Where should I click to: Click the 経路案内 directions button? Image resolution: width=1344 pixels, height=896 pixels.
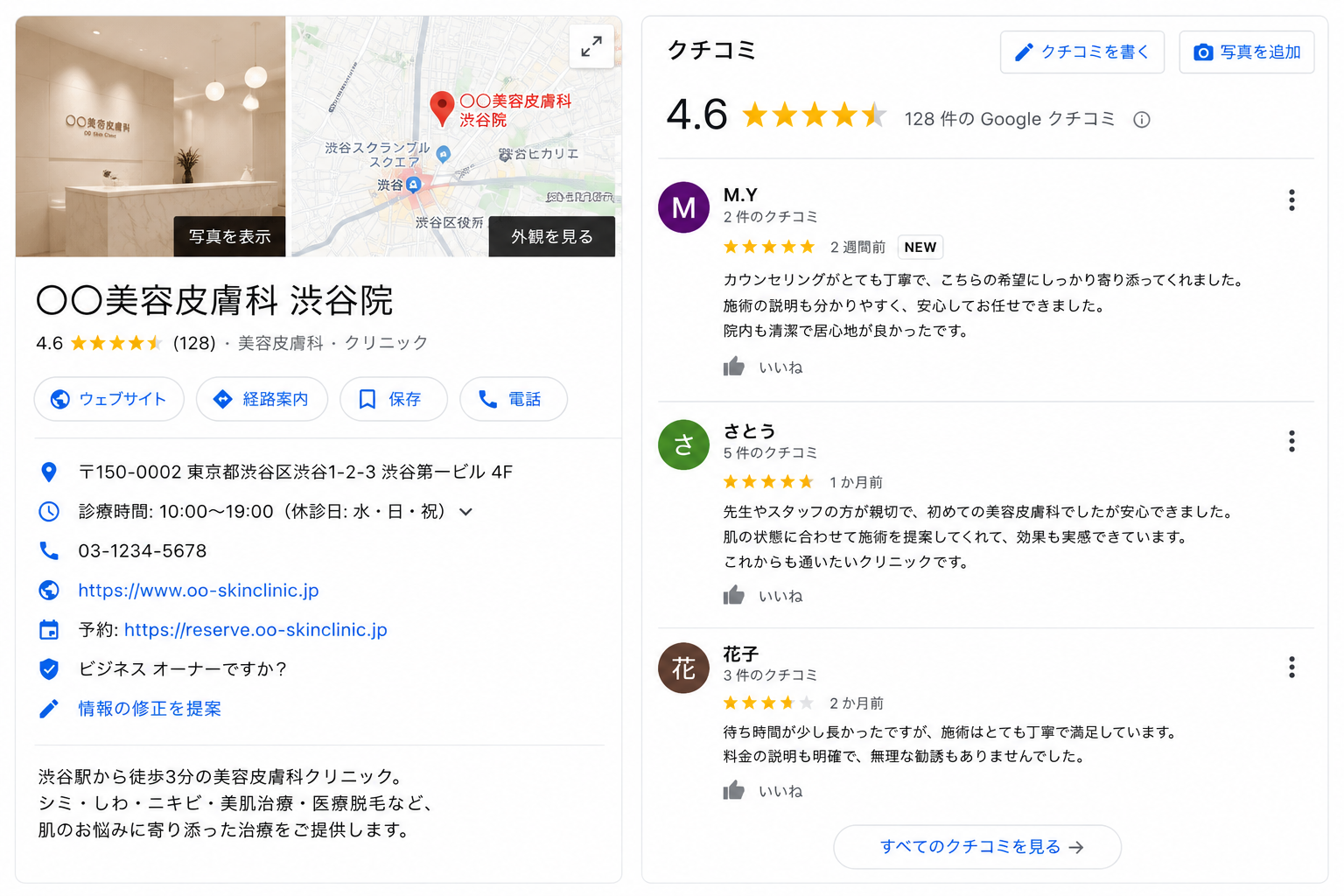[x=262, y=399]
